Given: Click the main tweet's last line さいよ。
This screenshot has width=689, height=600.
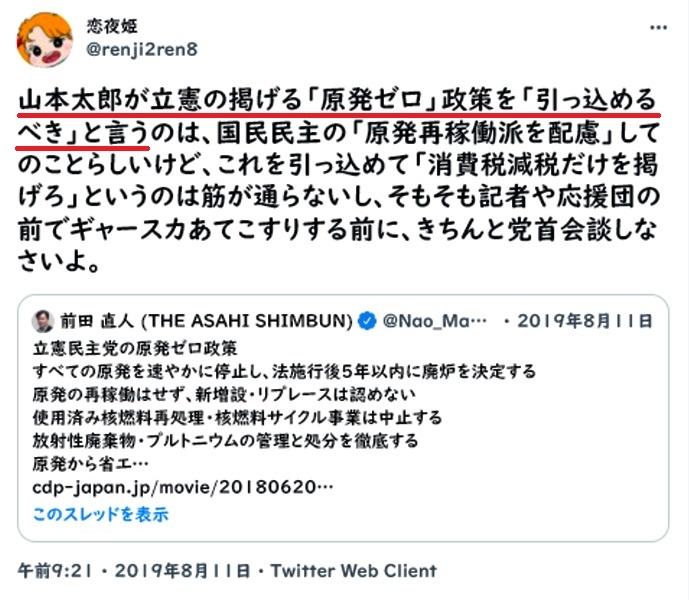Looking at the screenshot, I should tap(58, 262).
